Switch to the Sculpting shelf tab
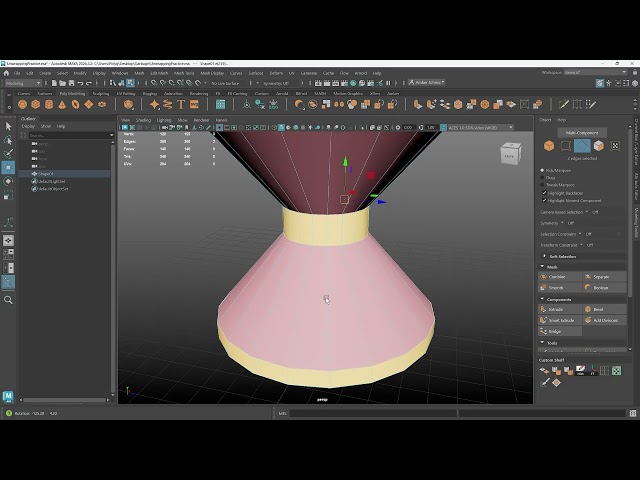Image resolution: width=640 pixels, height=480 pixels. tap(101, 93)
